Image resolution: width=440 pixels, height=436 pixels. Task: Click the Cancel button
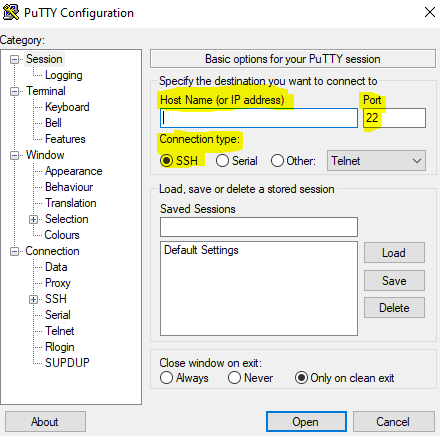click(393, 422)
